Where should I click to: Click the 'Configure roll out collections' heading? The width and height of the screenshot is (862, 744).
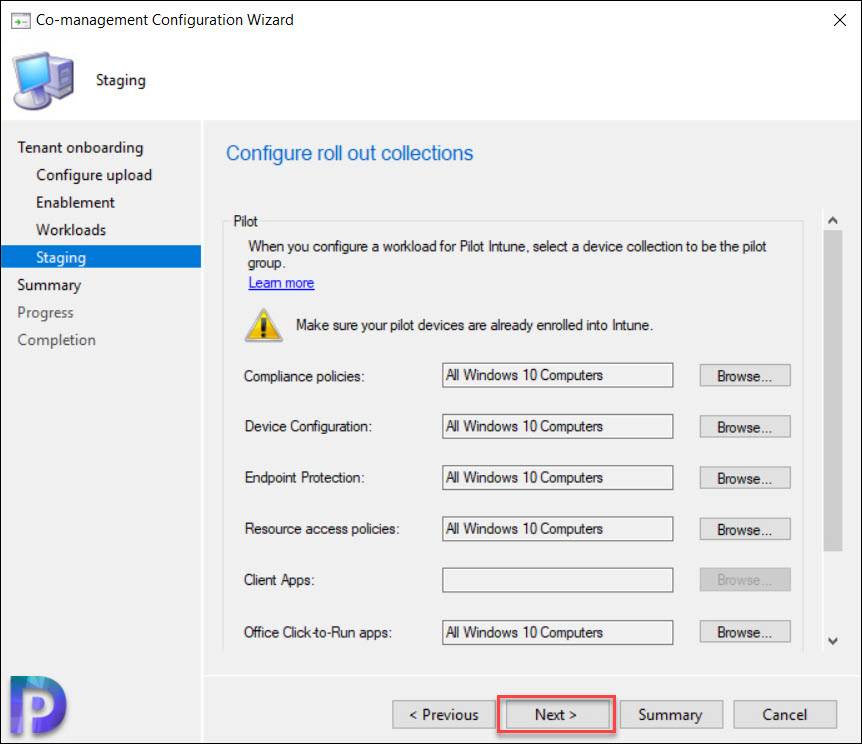[350, 153]
